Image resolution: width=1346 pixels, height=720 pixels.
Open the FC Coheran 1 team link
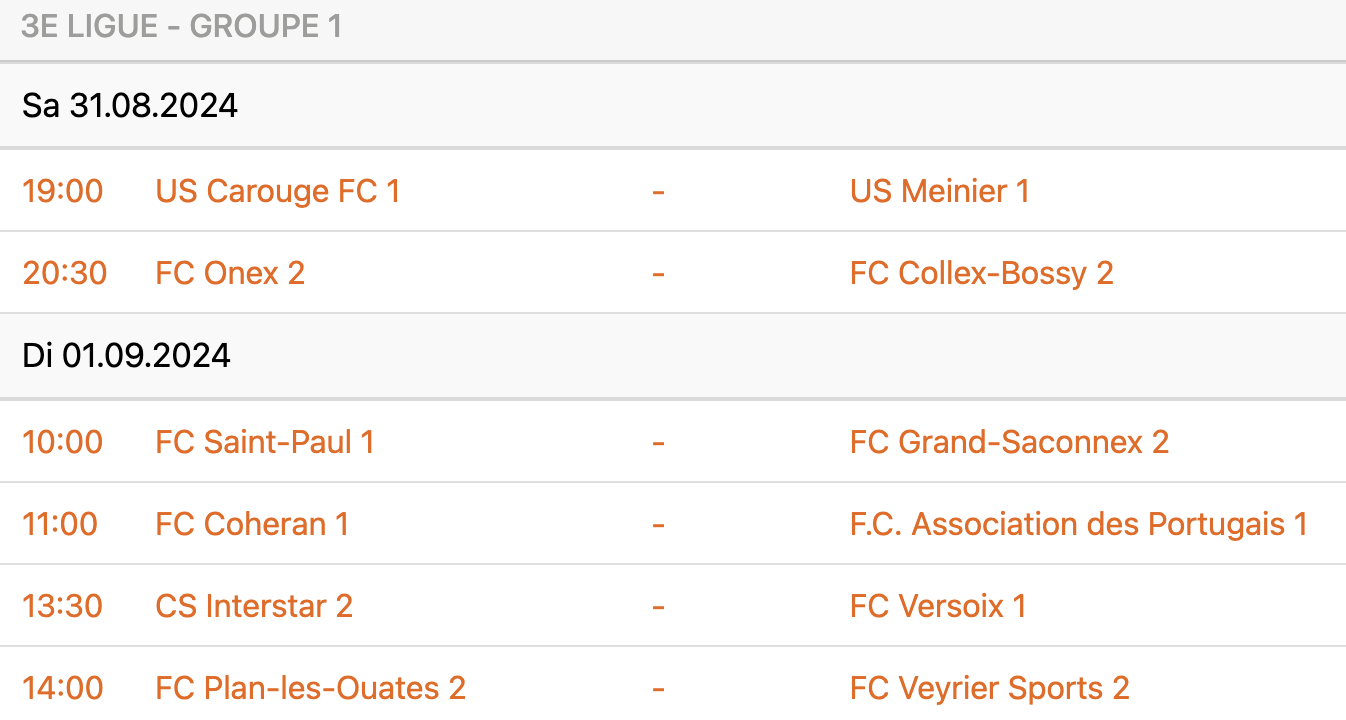pyautogui.click(x=252, y=524)
